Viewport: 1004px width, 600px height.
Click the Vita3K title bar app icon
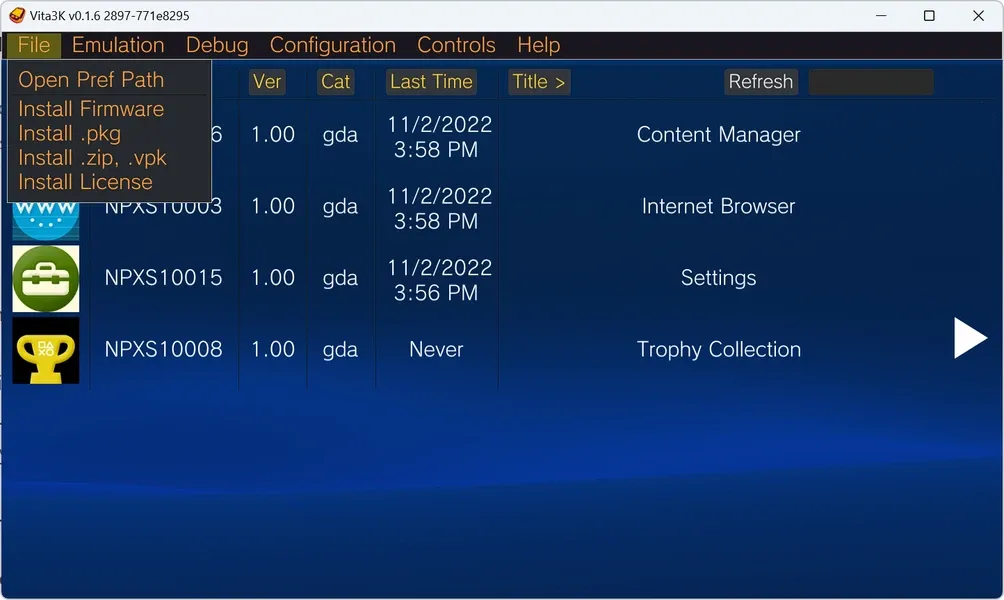tap(17, 15)
